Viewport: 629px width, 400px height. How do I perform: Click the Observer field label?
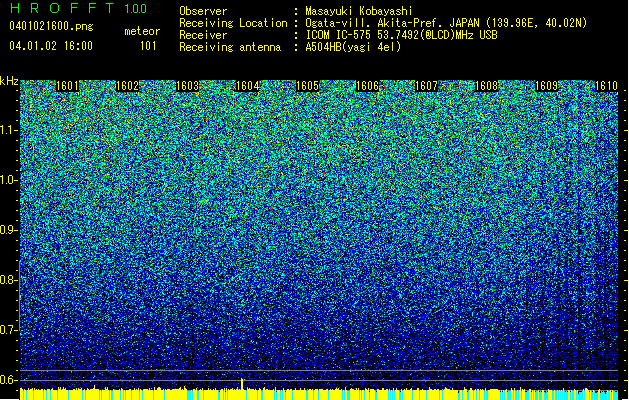coord(203,11)
